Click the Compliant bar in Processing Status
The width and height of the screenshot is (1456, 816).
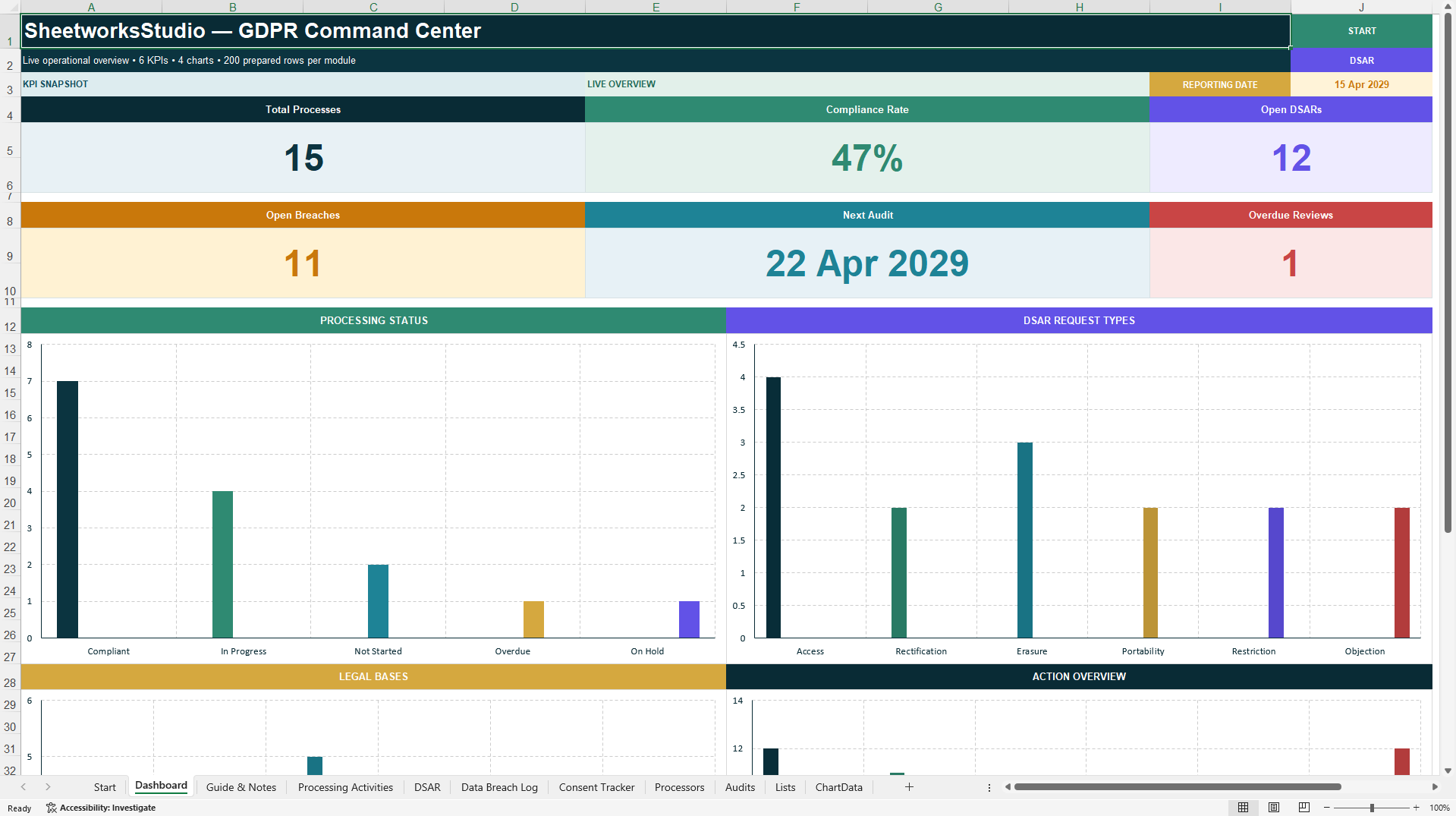tap(68, 509)
